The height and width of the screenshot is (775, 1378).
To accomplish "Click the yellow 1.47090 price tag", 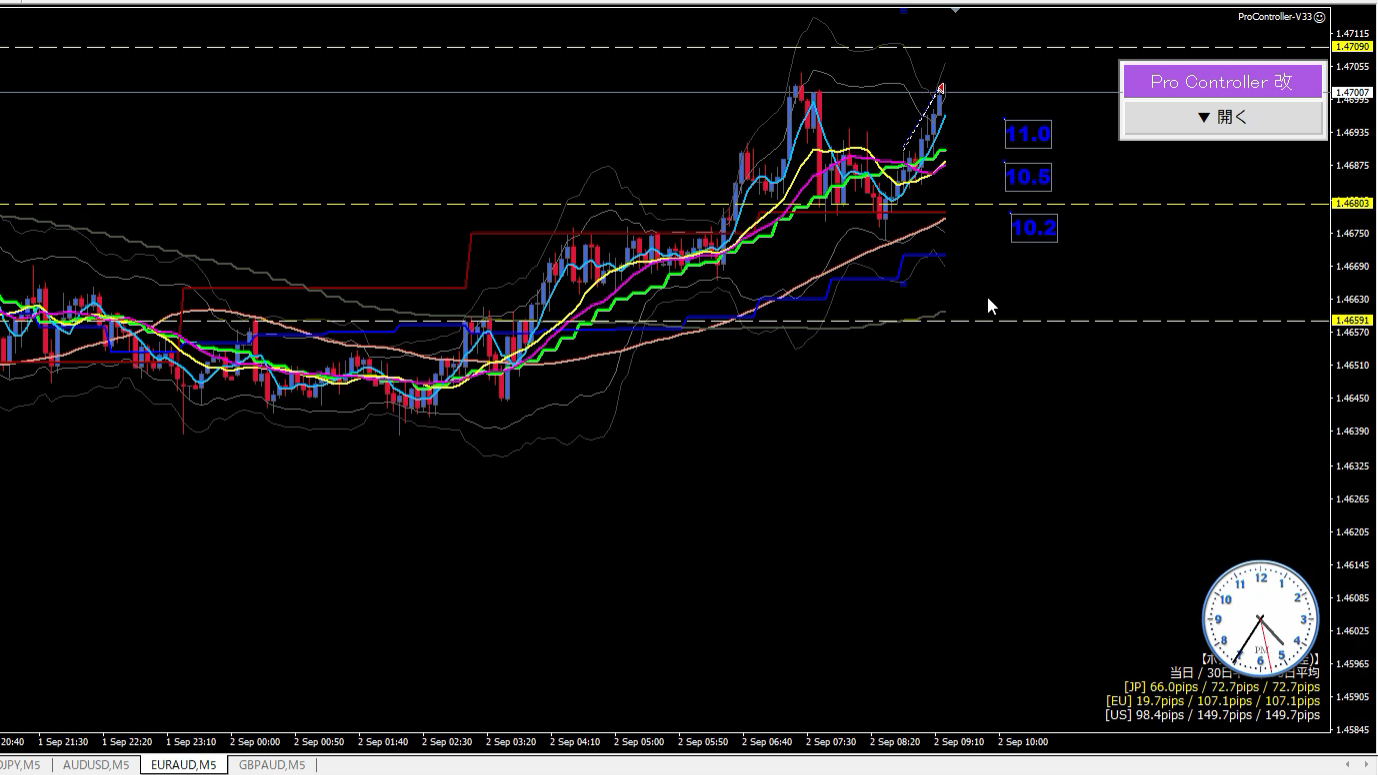I will [x=1352, y=47].
